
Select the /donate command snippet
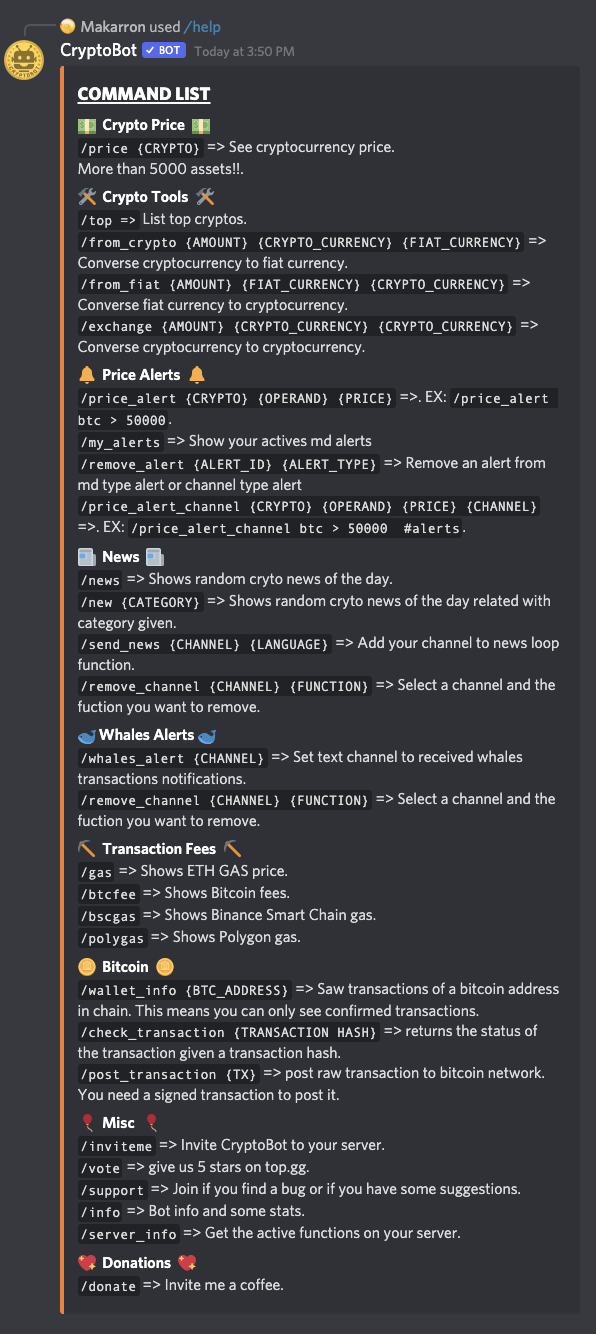tap(108, 1286)
